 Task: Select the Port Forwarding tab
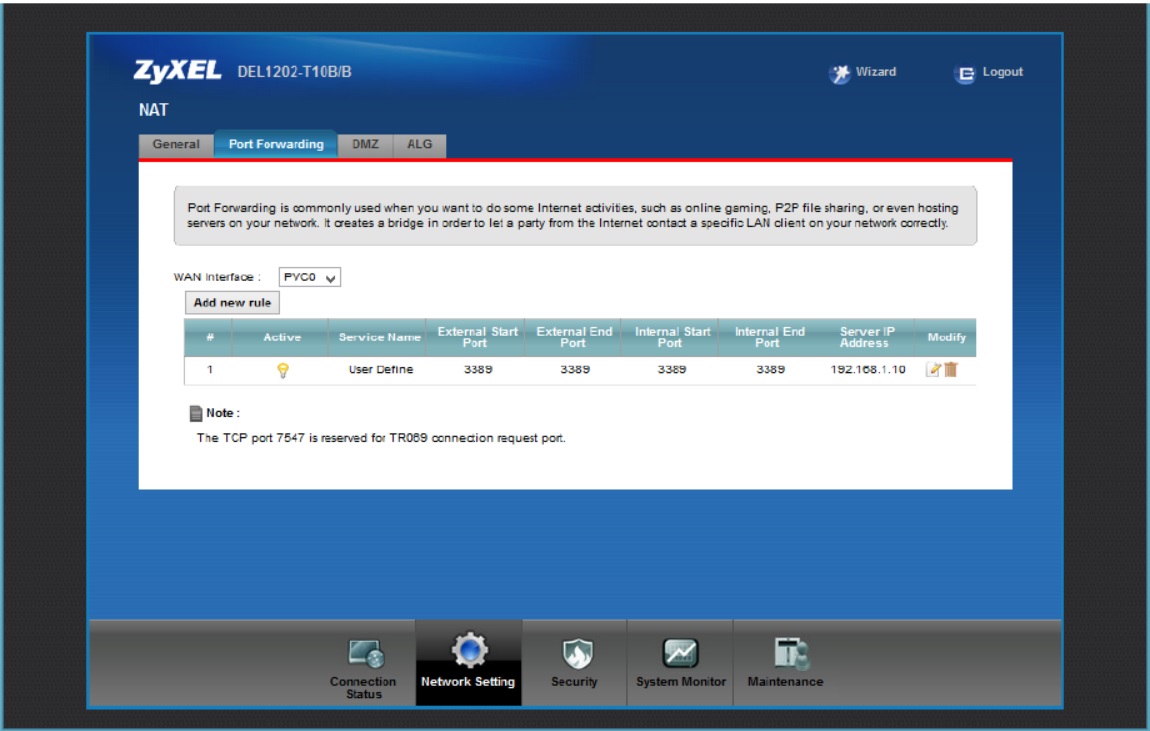pyautogui.click(x=276, y=145)
